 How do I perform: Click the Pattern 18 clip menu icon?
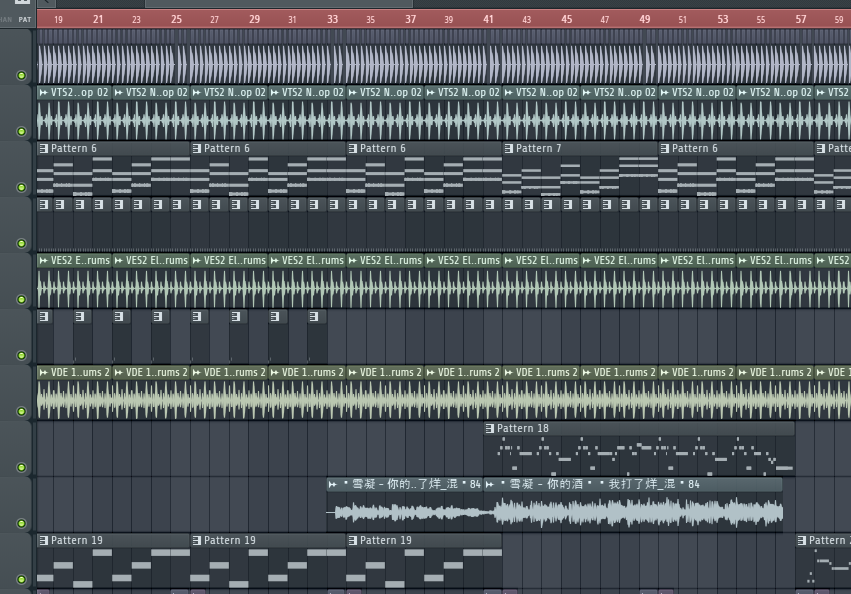[x=490, y=428]
